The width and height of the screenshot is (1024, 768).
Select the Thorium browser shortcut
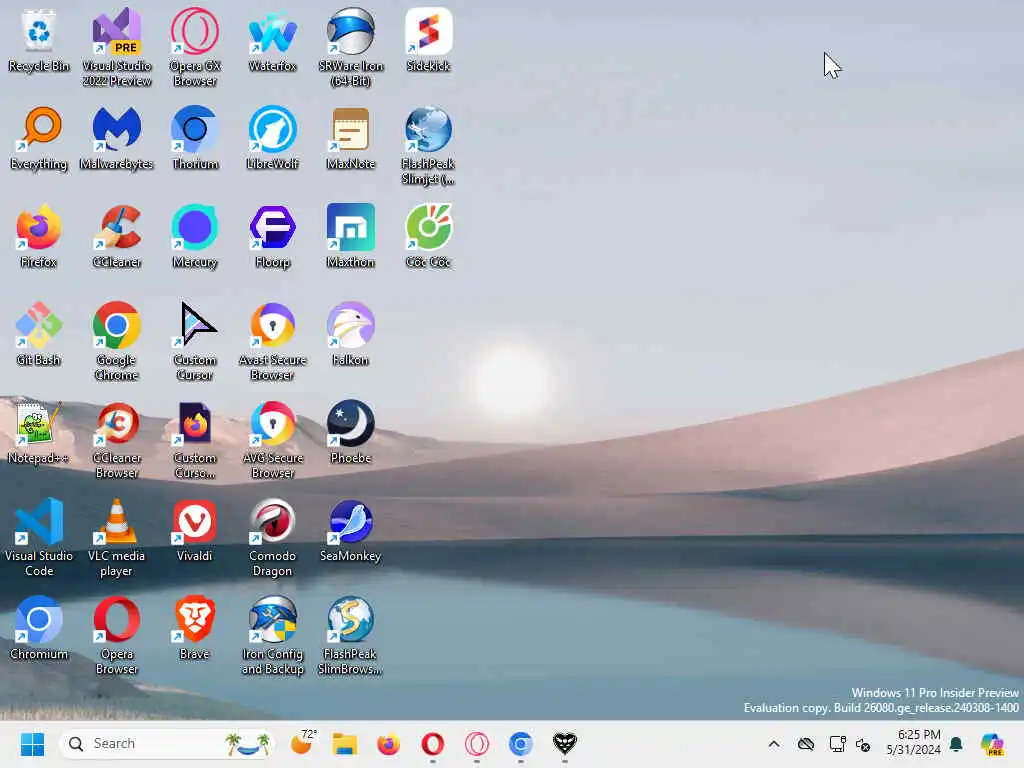click(x=195, y=138)
